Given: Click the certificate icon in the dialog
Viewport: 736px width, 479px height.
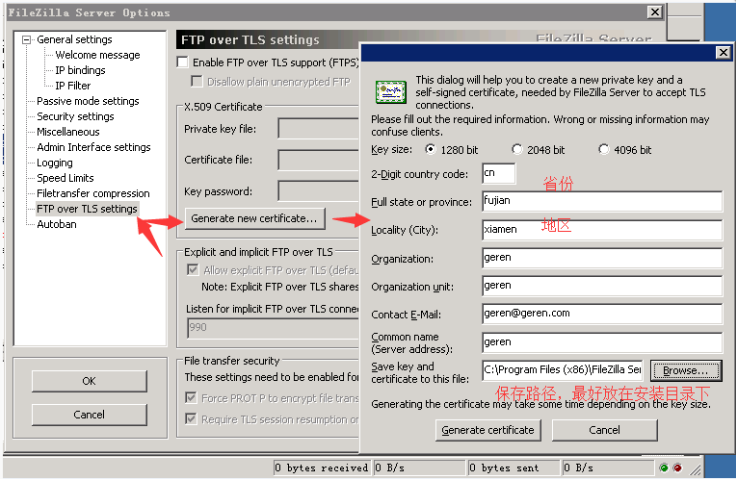Looking at the screenshot, I should pos(391,92).
